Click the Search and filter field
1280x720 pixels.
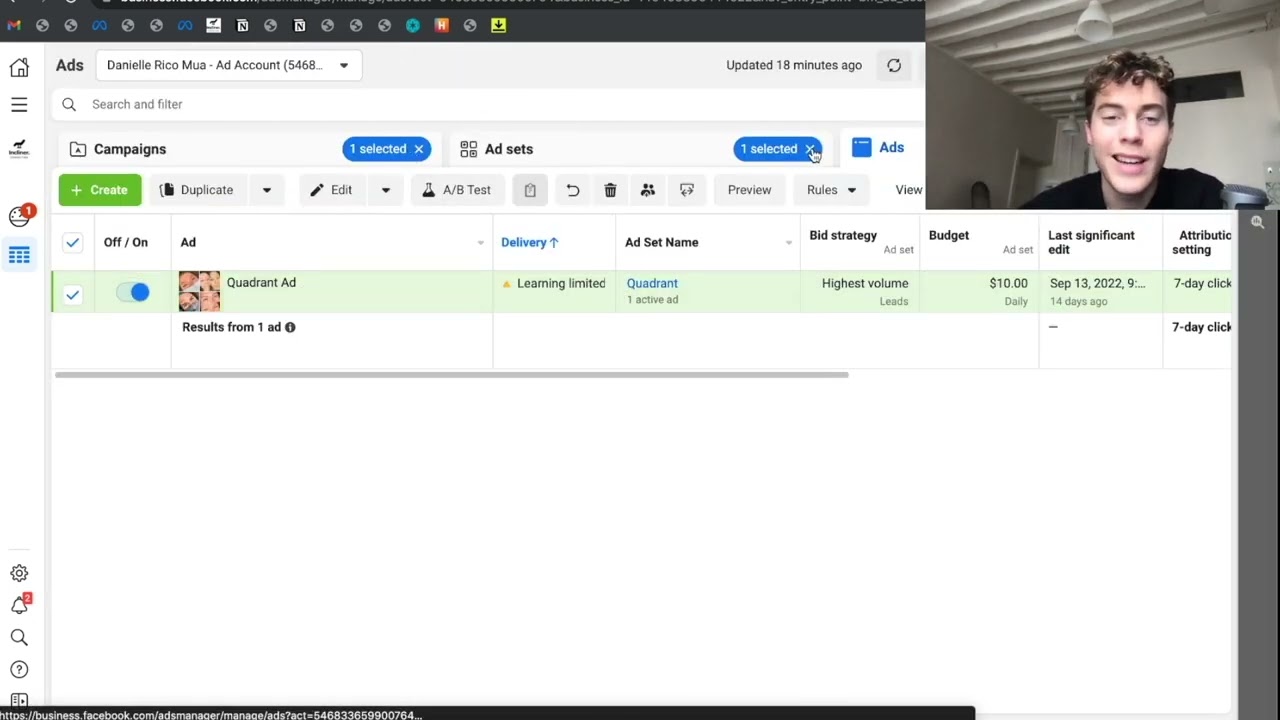coord(489,104)
